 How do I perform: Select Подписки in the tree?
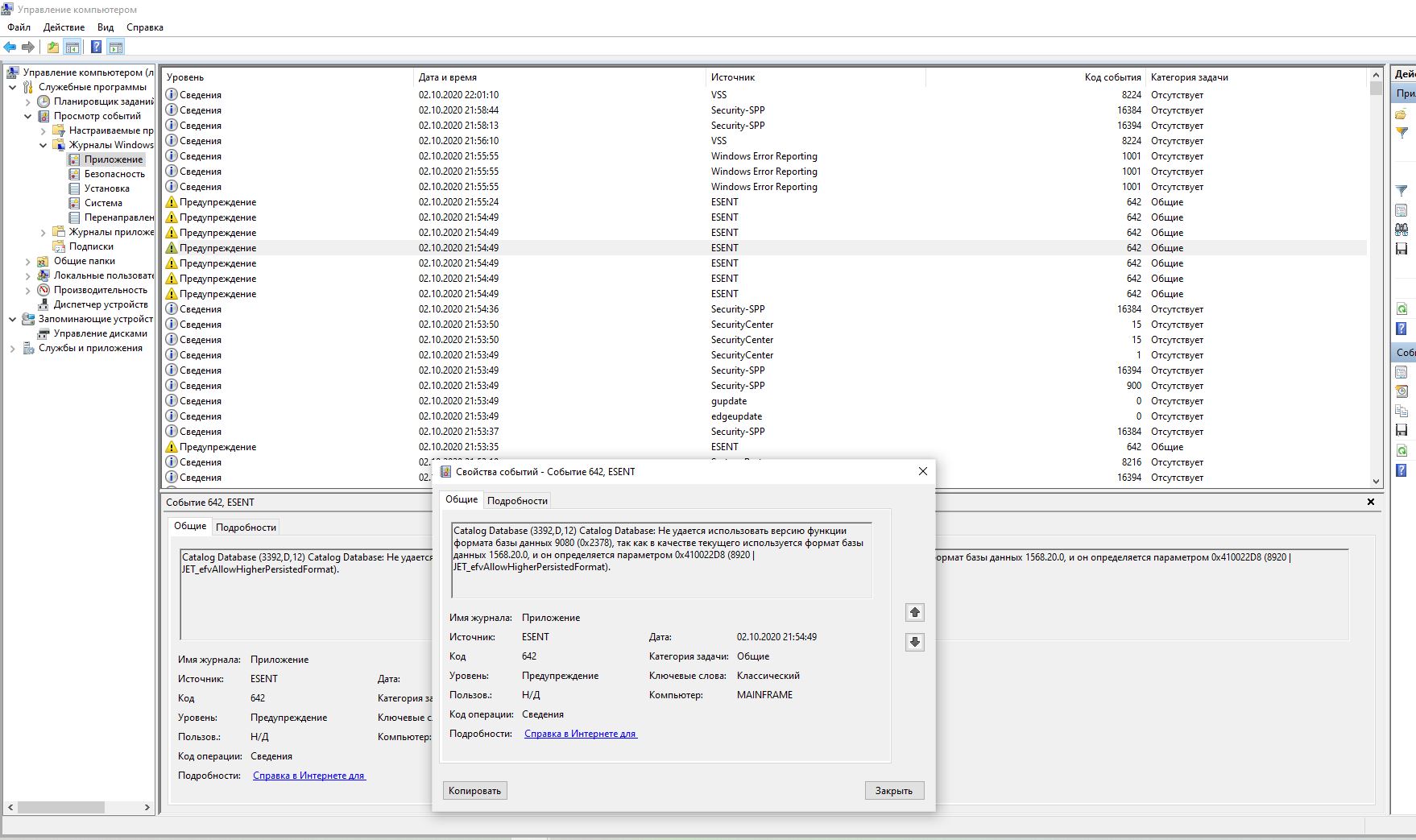point(91,246)
